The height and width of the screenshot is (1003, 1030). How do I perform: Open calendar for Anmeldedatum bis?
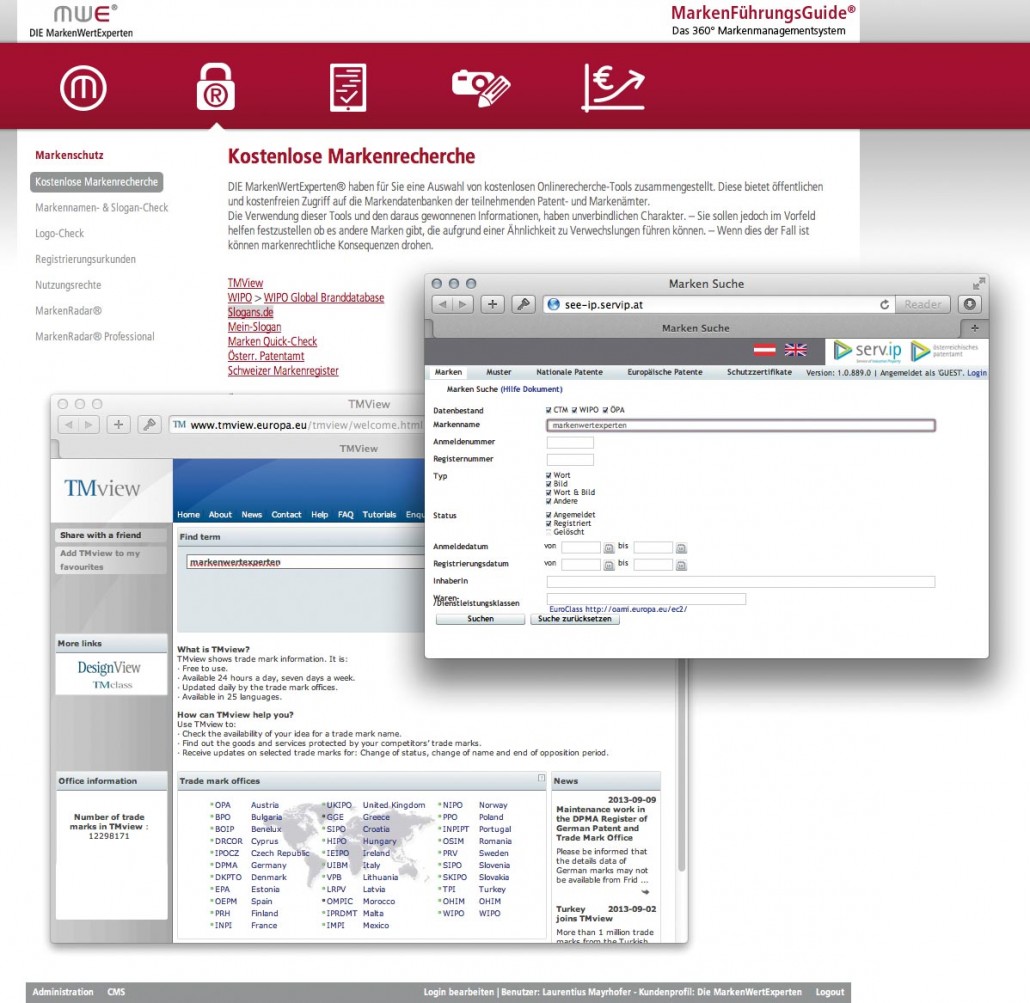click(681, 548)
